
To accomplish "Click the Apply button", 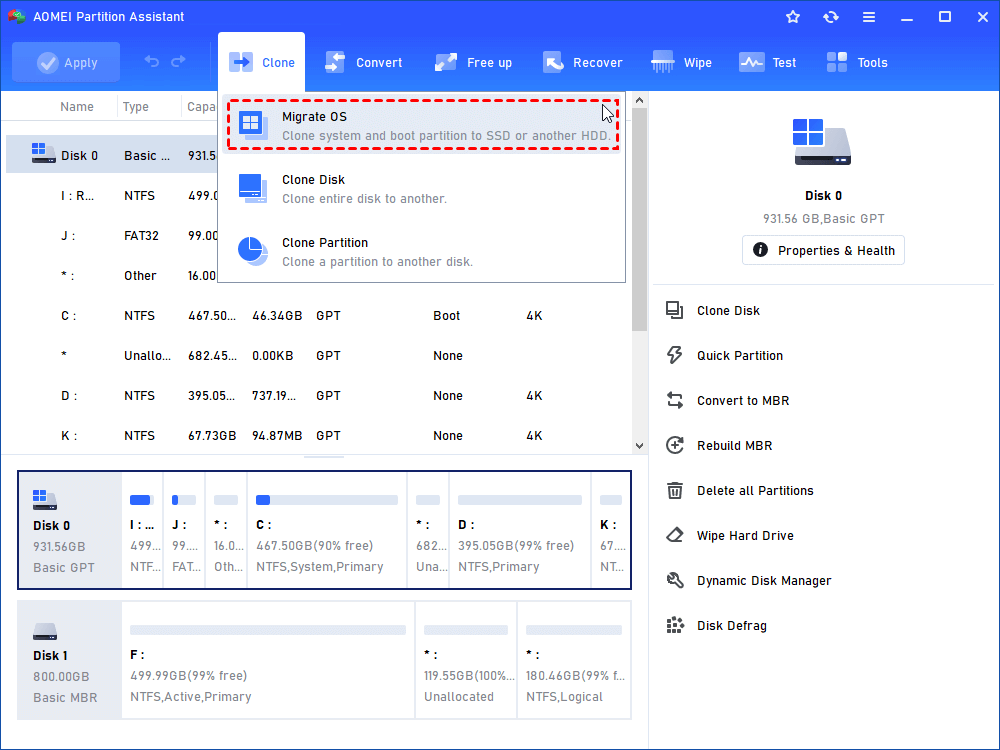I will point(66,62).
